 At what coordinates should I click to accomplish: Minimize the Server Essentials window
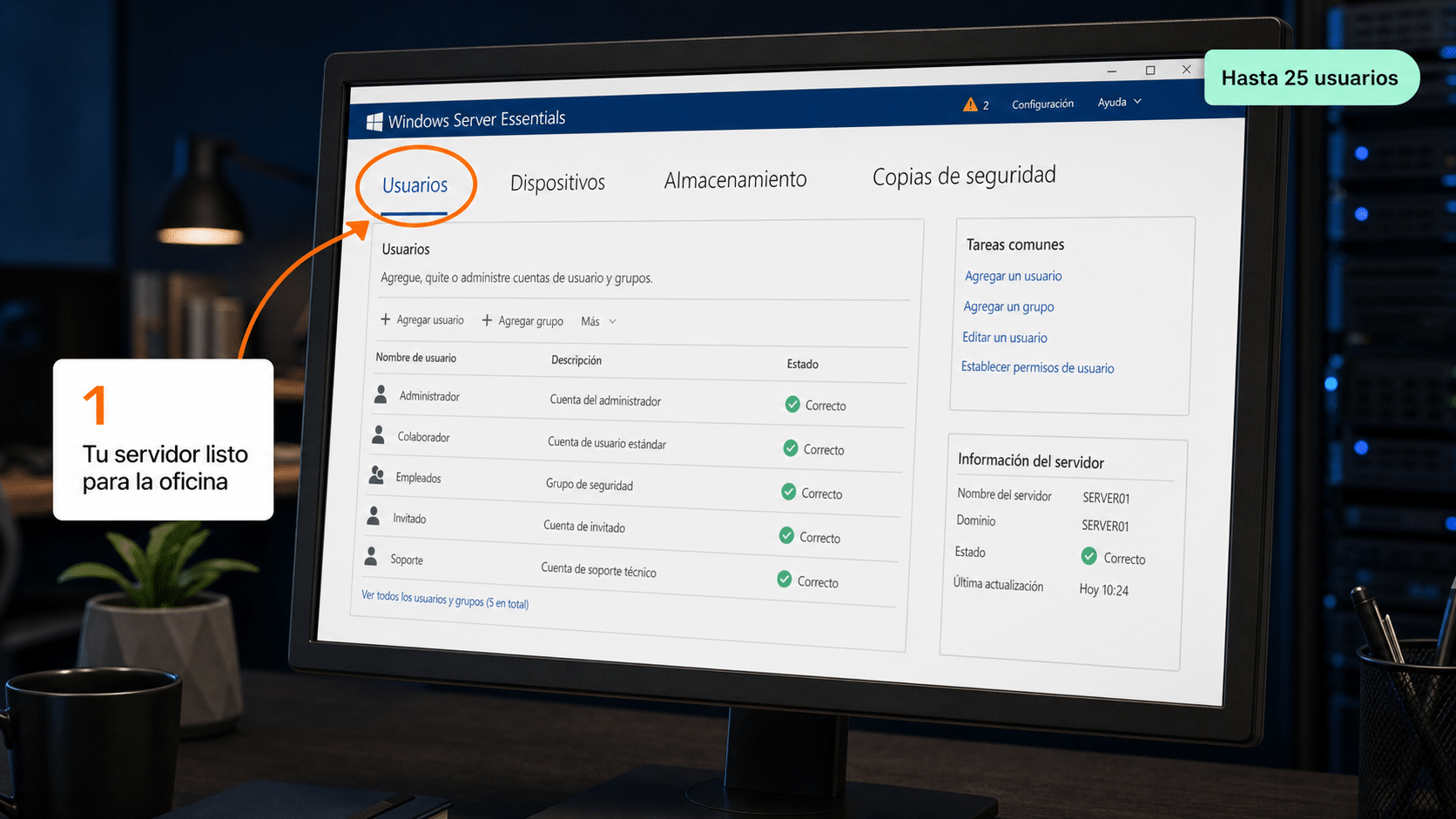point(1112,71)
